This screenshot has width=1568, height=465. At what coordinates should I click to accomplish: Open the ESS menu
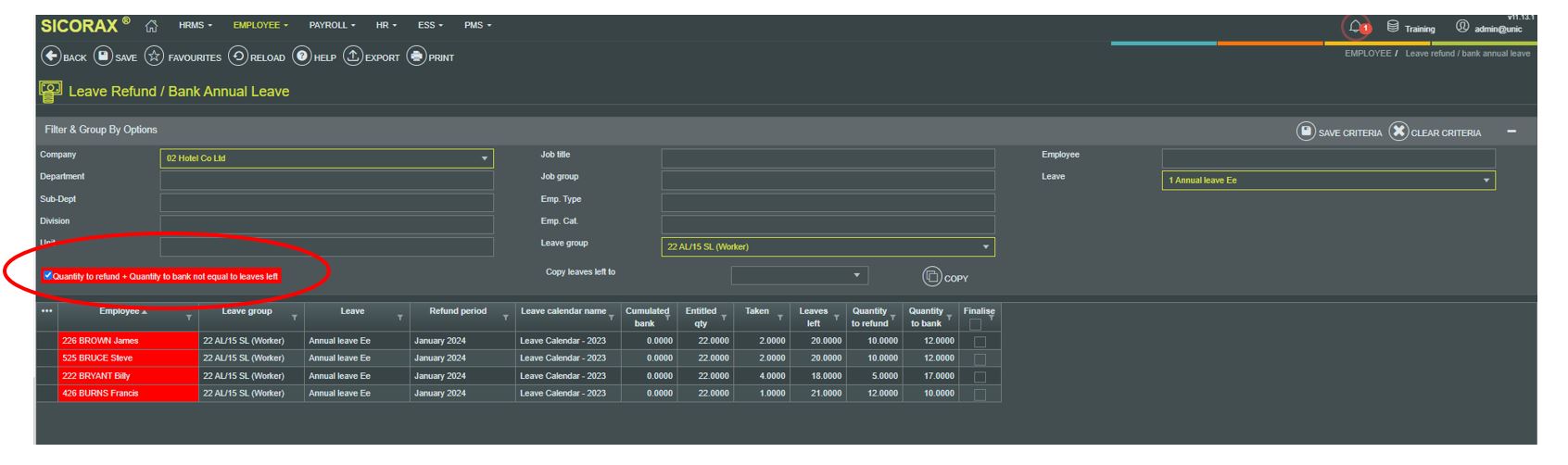(x=430, y=25)
